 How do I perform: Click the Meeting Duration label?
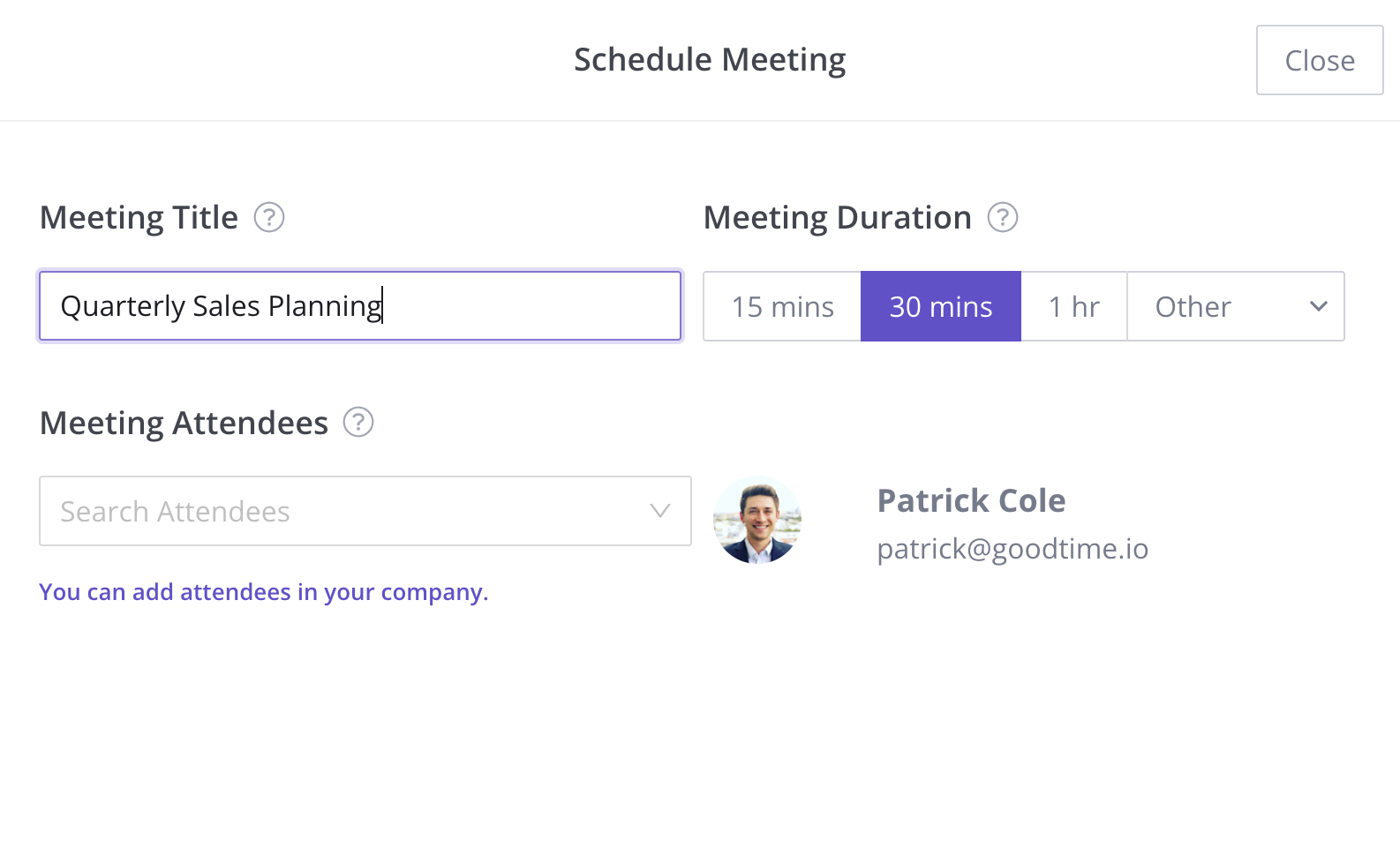(837, 217)
